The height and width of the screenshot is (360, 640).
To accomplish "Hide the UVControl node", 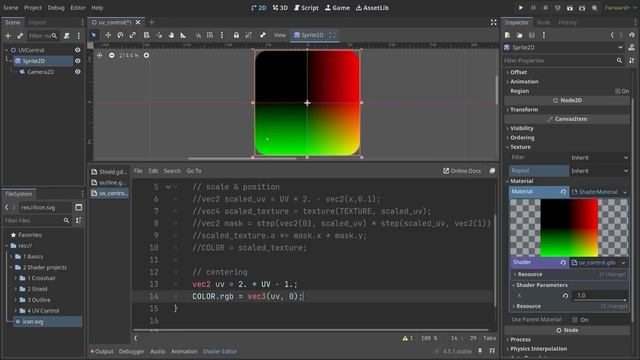I will (78, 50).
